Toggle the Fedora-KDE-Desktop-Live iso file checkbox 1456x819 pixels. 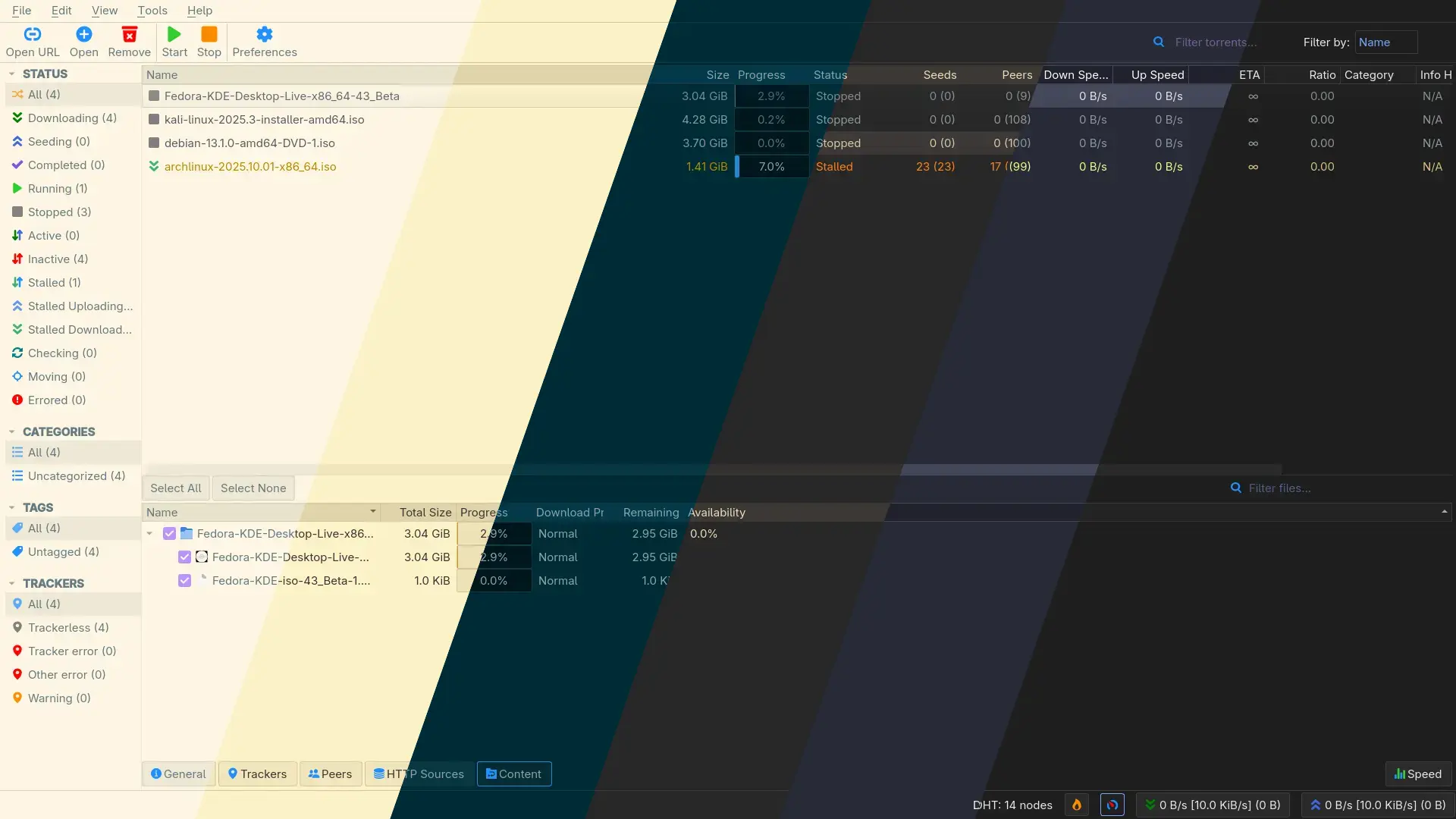tap(184, 557)
